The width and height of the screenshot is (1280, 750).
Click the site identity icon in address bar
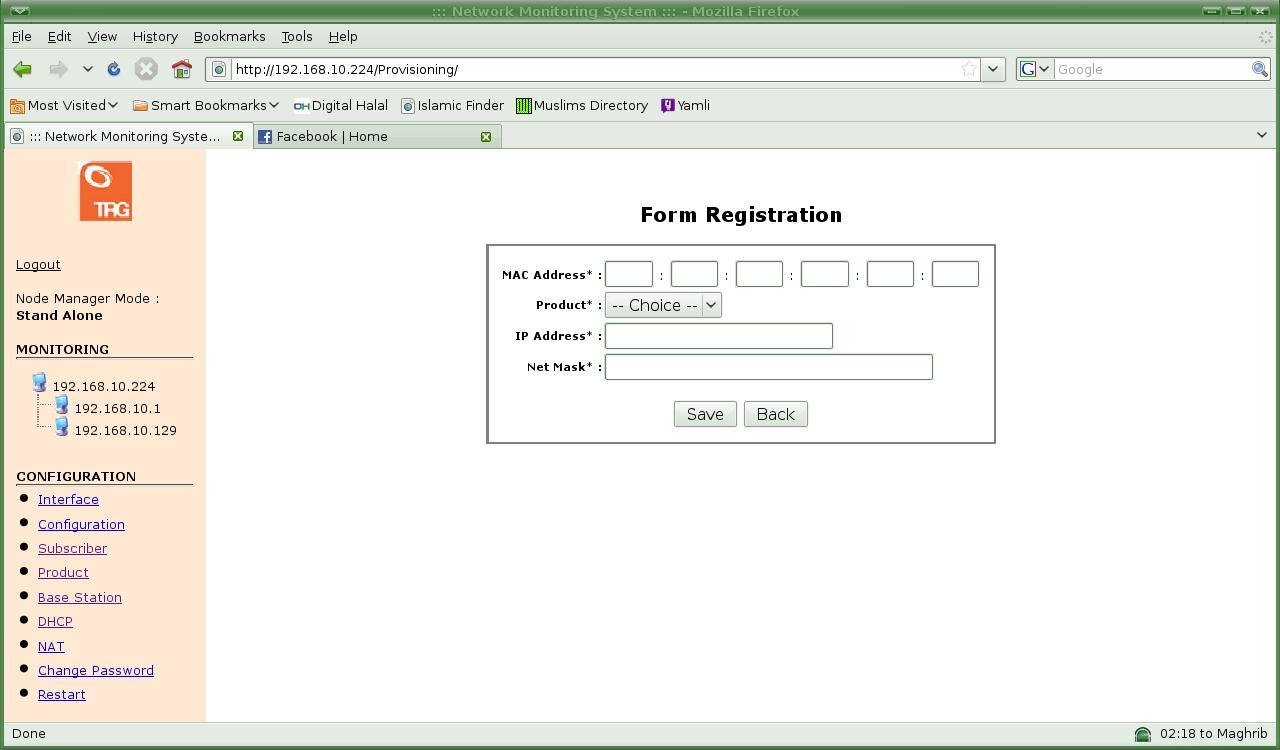pyautogui.click(x=219, y=69)
